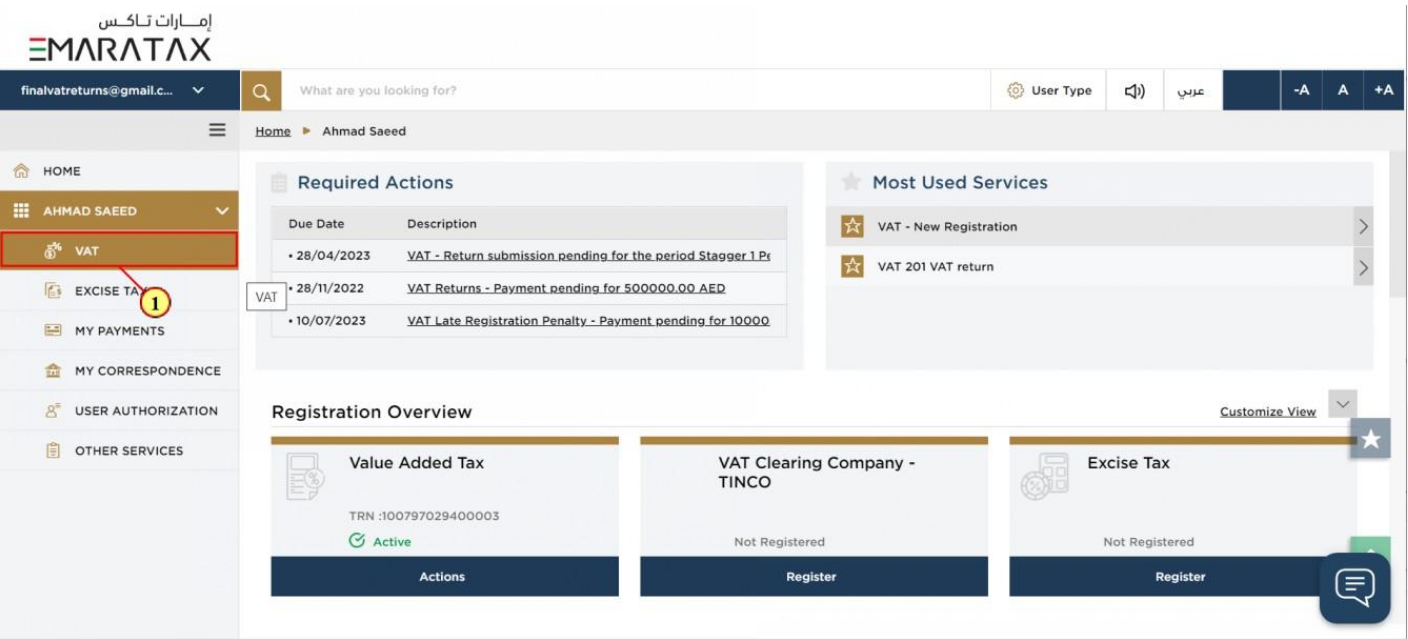Click the Home breadcrumb link
This screenshot has width=1408, height=639.
pos(273,131)
